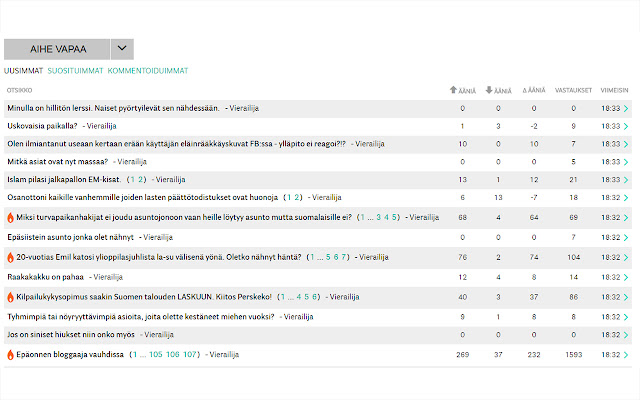Click the flame icon beside the Kilpailukykysopimus thread

[10, 297]
